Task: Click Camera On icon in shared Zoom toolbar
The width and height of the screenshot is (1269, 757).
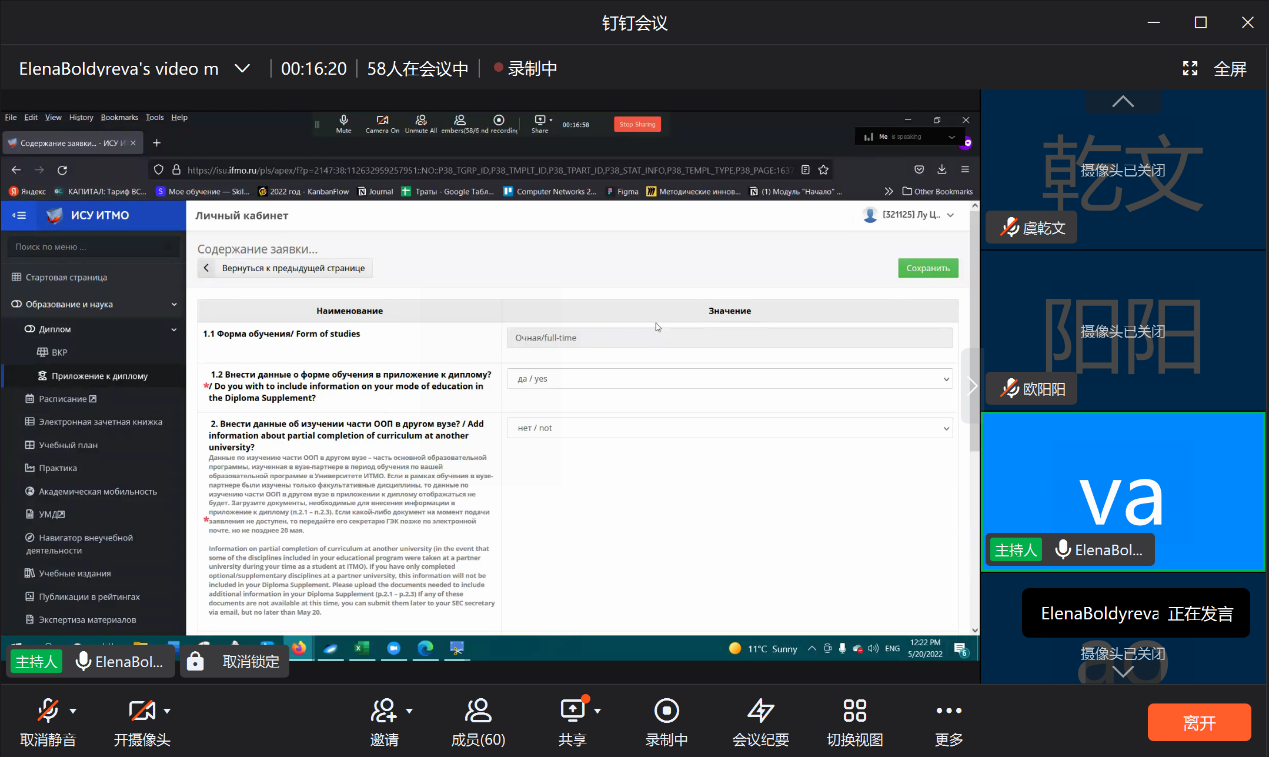Action: (x=382, y=124)
